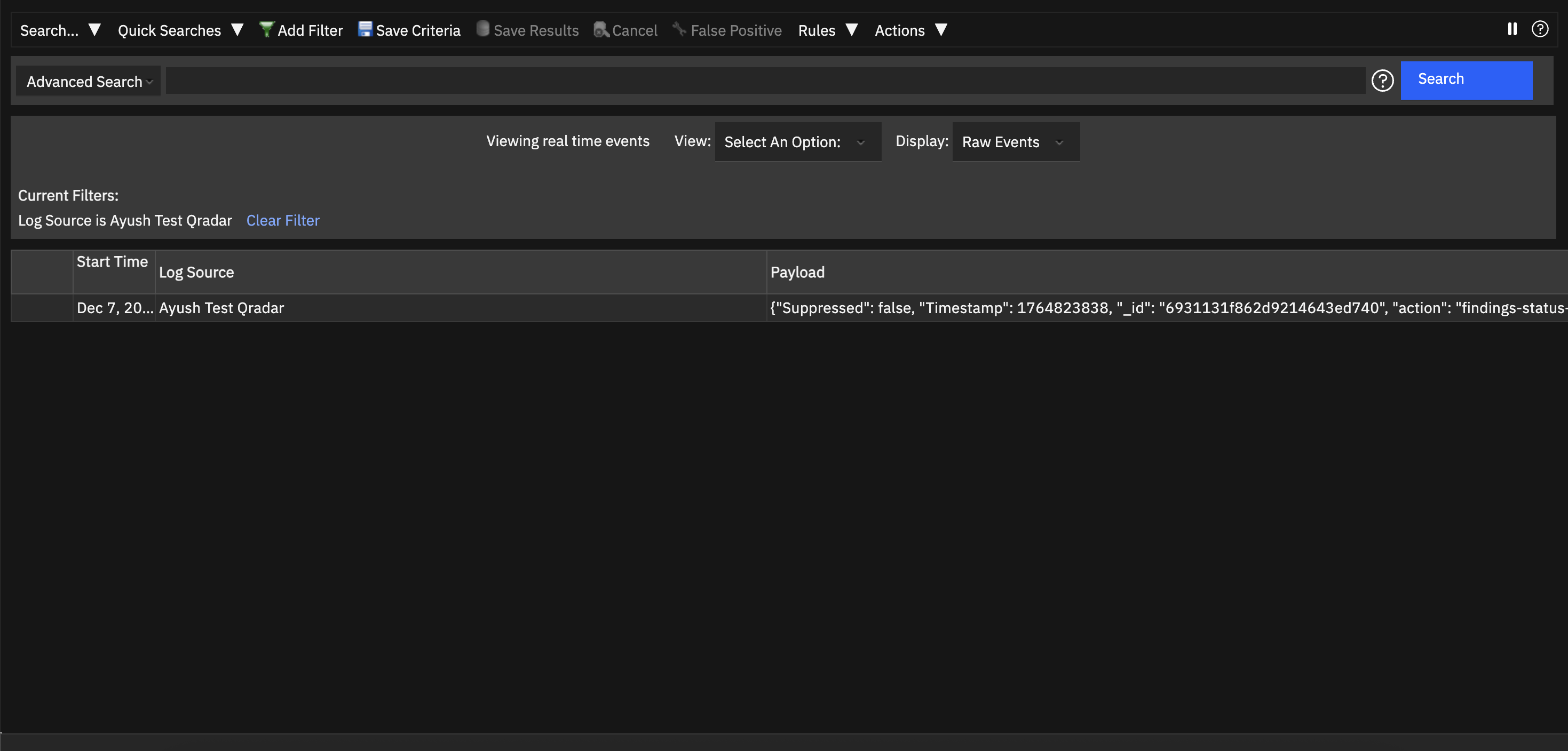Click the Clear Filter link
The height and width of the screenshot is (751, 1568).
pyautogui.click(x=282, y=220)
